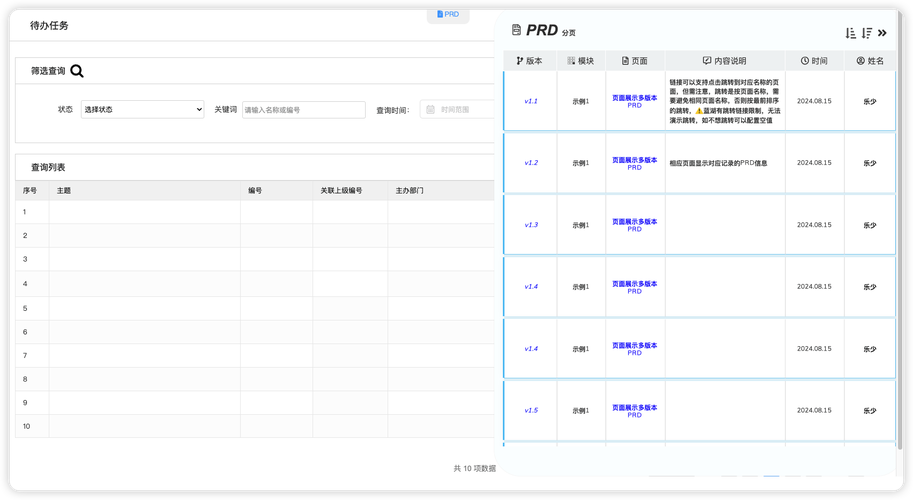This screenshot has height=500, width=913.
Task: Open version link v1.3
Action: point(531,225)
